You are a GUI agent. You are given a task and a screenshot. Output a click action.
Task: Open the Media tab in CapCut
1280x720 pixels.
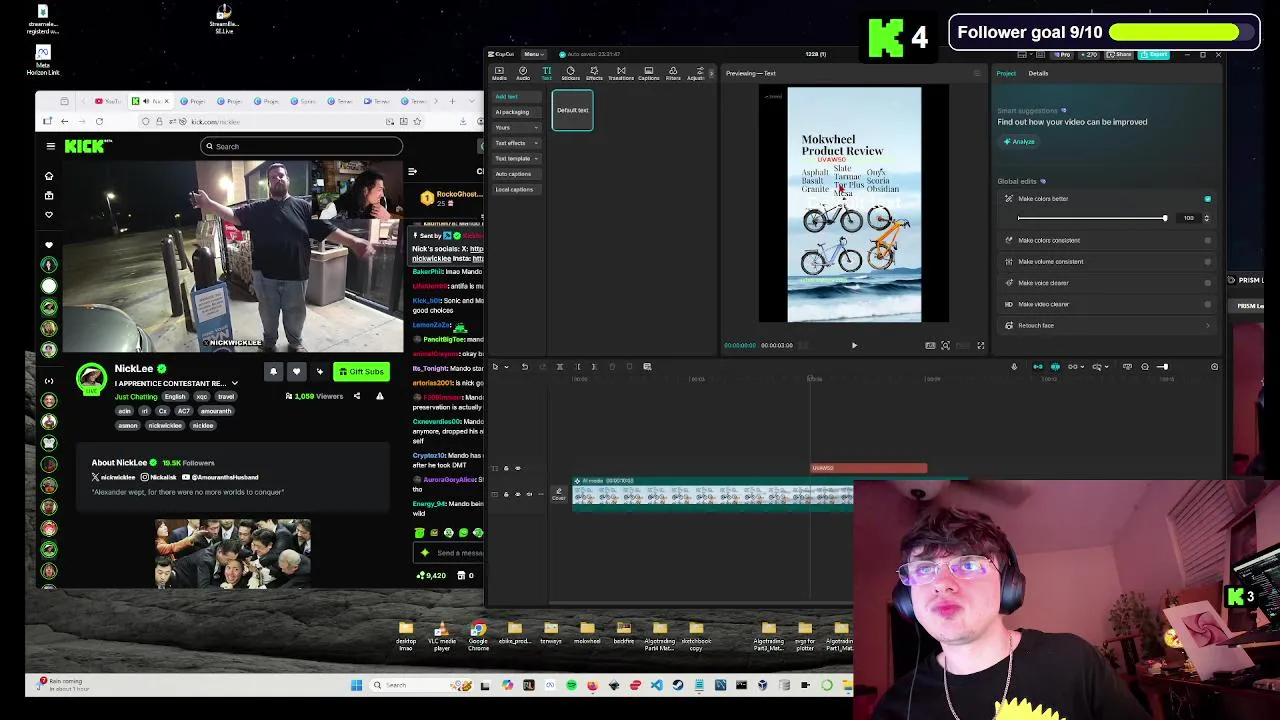[499, 73]
